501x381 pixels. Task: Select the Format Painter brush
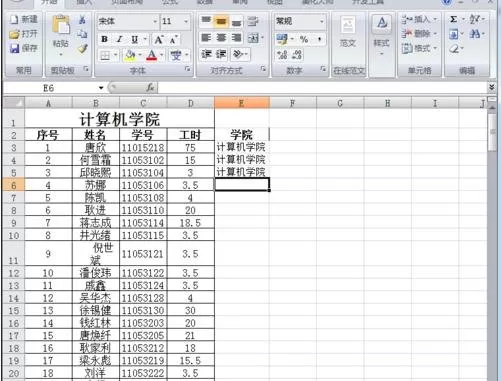(x=82, y=49)
